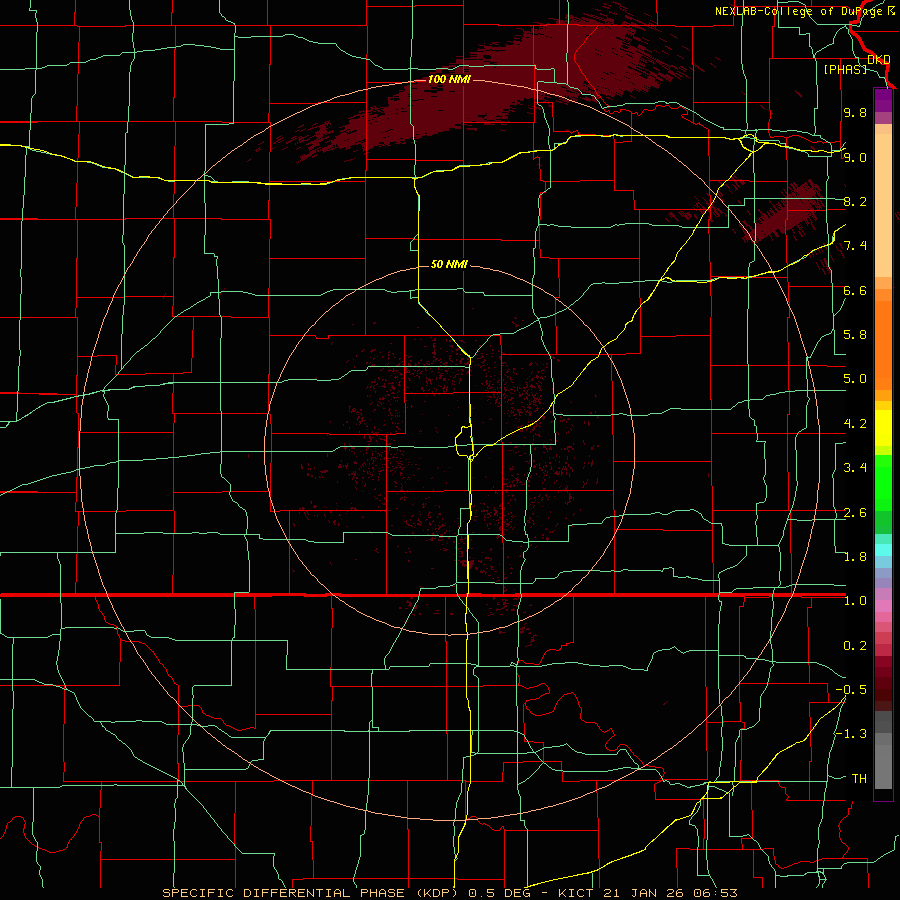Pick the pink band near 1.0 on scale

(883, 606)
